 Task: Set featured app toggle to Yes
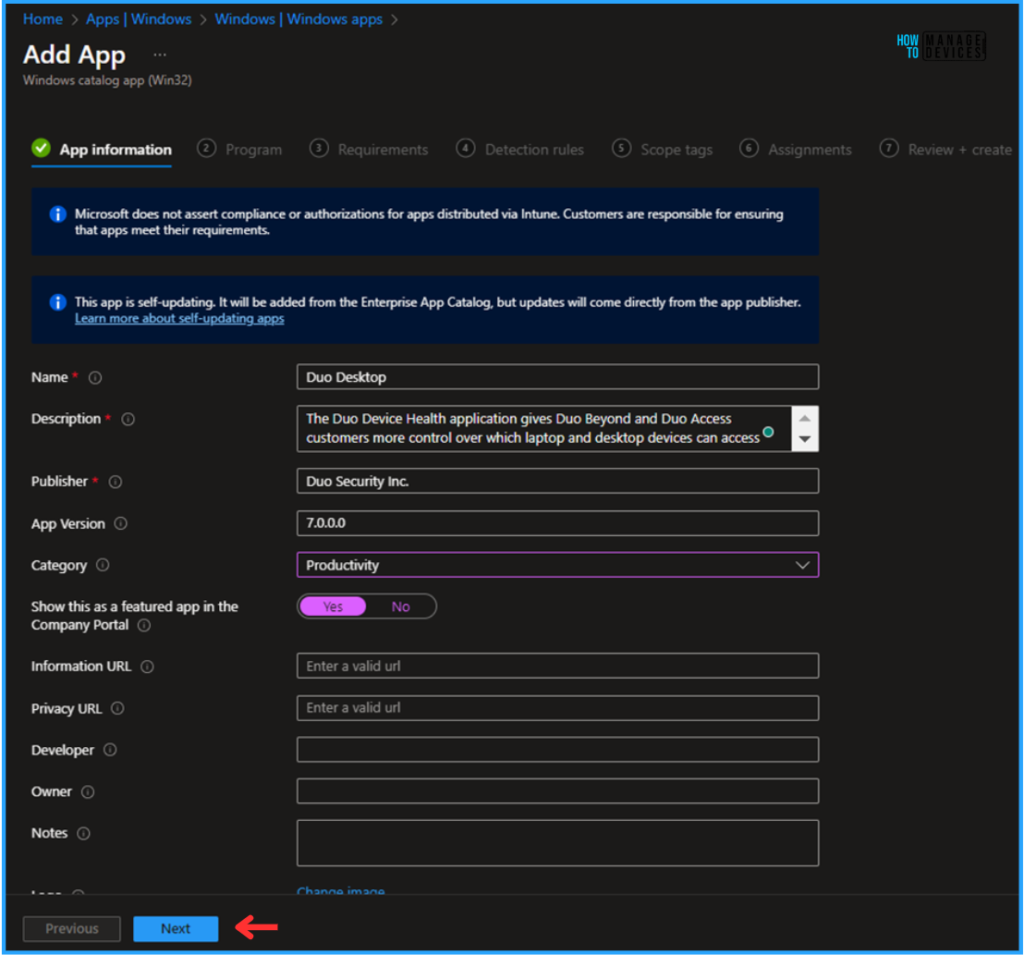[333, 606]
